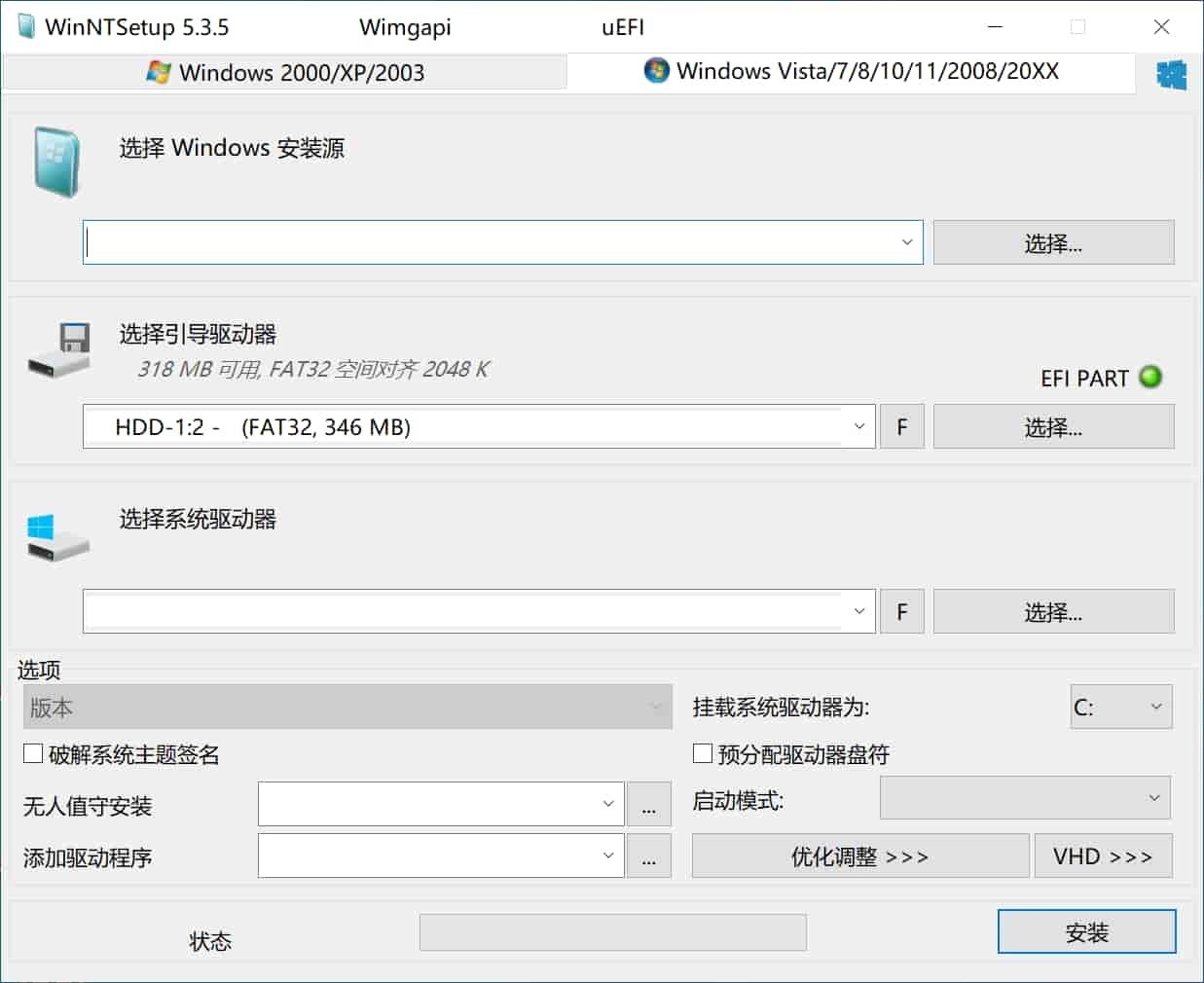Open the HDD-1:2 boot drive dropdown

858,426
